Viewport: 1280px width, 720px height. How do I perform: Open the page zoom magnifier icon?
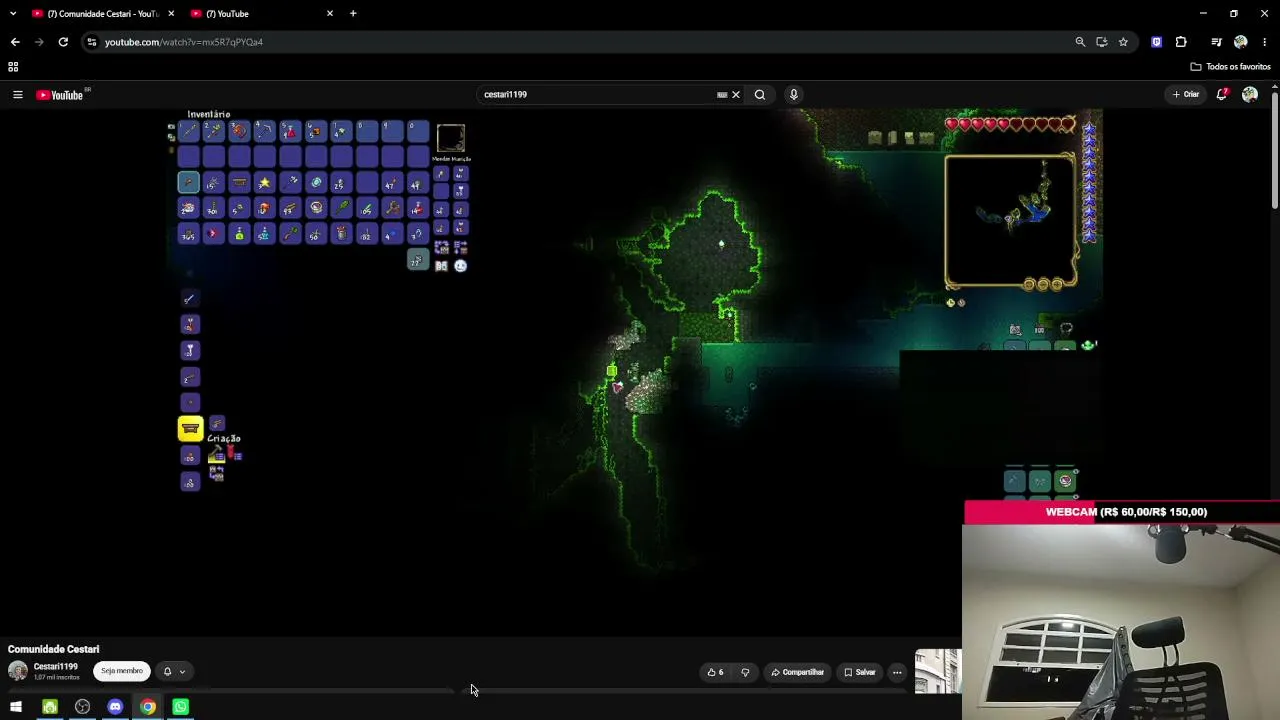[1080, 42]
